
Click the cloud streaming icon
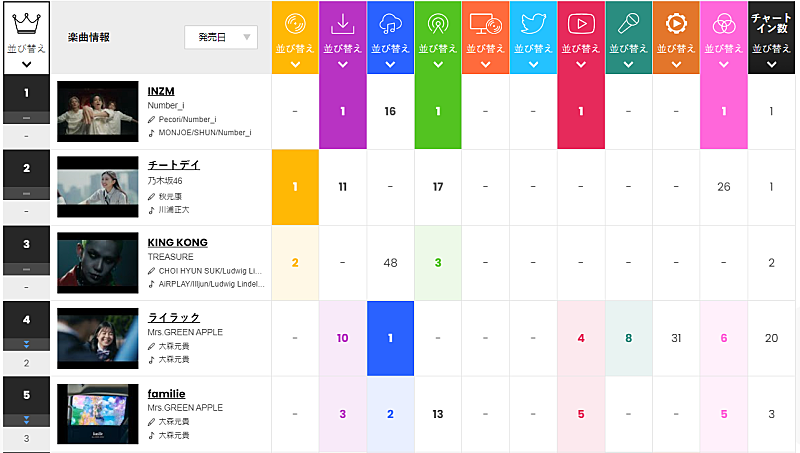click(x=390, y=23)
